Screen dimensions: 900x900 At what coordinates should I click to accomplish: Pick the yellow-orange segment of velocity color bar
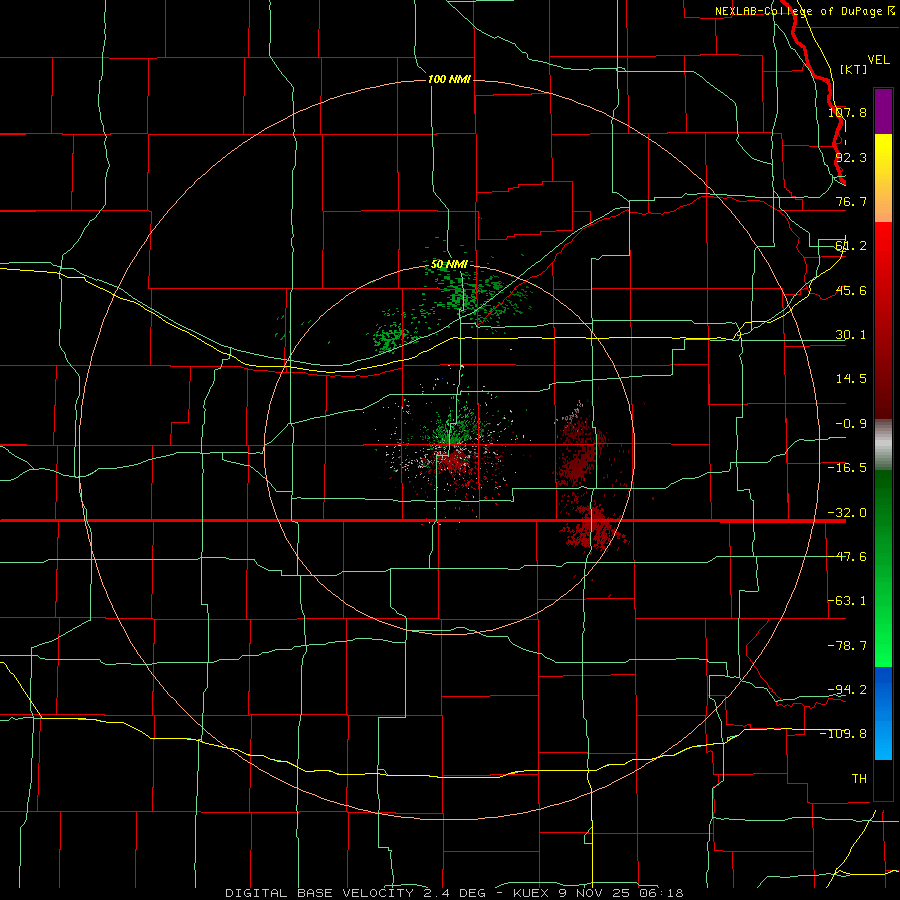[883, 178]
